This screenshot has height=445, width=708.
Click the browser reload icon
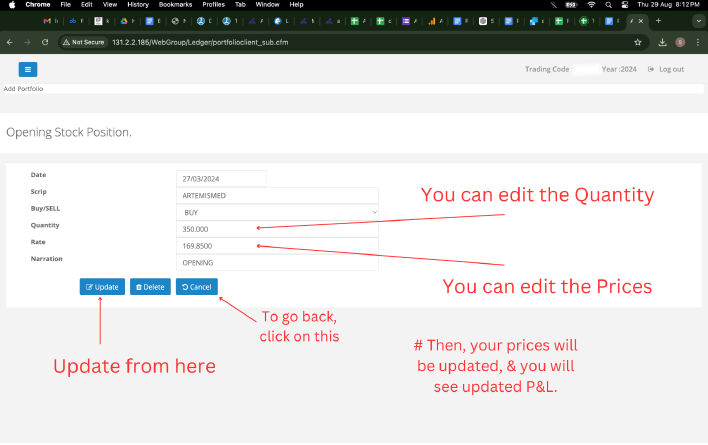[x=45, y=42]
